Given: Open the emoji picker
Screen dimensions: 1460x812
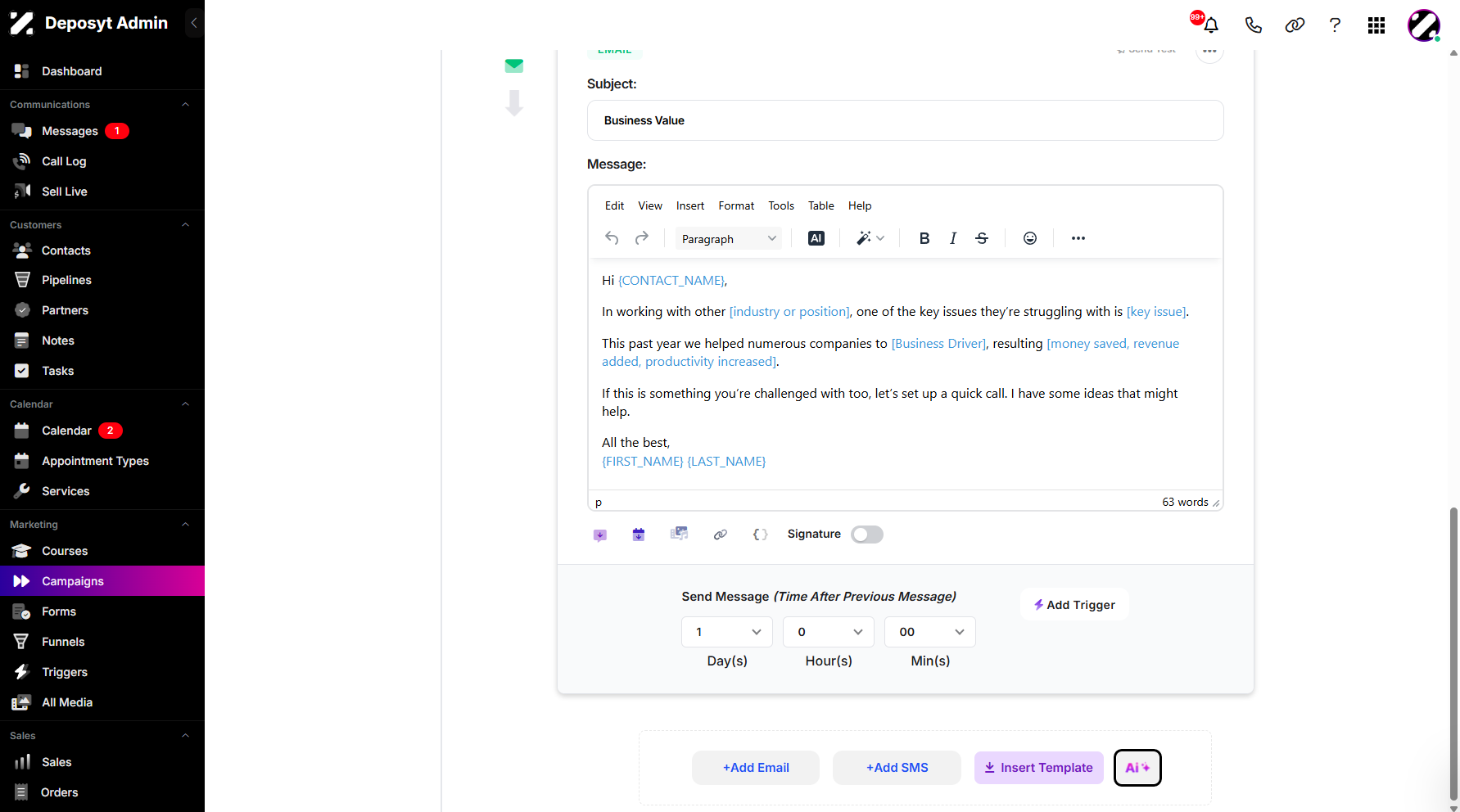Looking at the screenshot, I should pyautogui.click(x=1030, y=238).
